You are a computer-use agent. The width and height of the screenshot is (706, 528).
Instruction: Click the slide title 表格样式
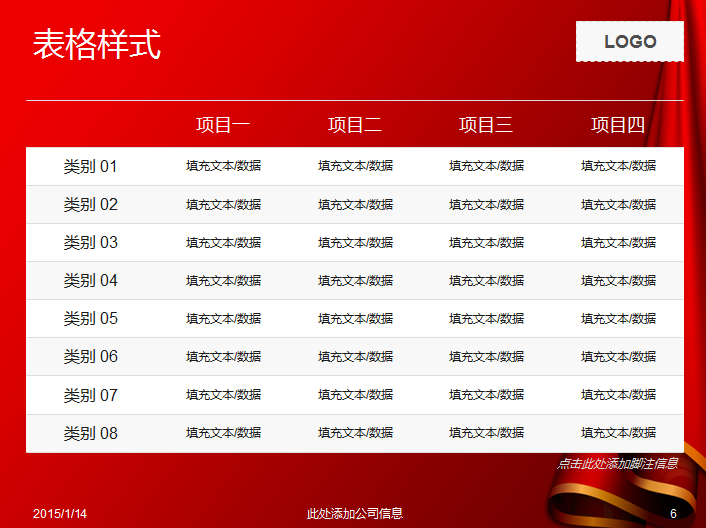[97, 44]
